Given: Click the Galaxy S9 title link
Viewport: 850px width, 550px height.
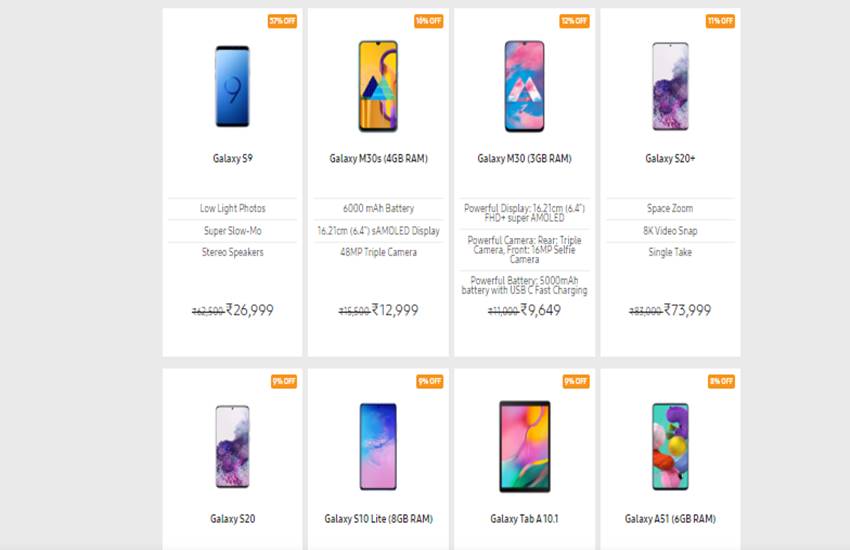Looking at the screenshot, I should pos(233,158).
